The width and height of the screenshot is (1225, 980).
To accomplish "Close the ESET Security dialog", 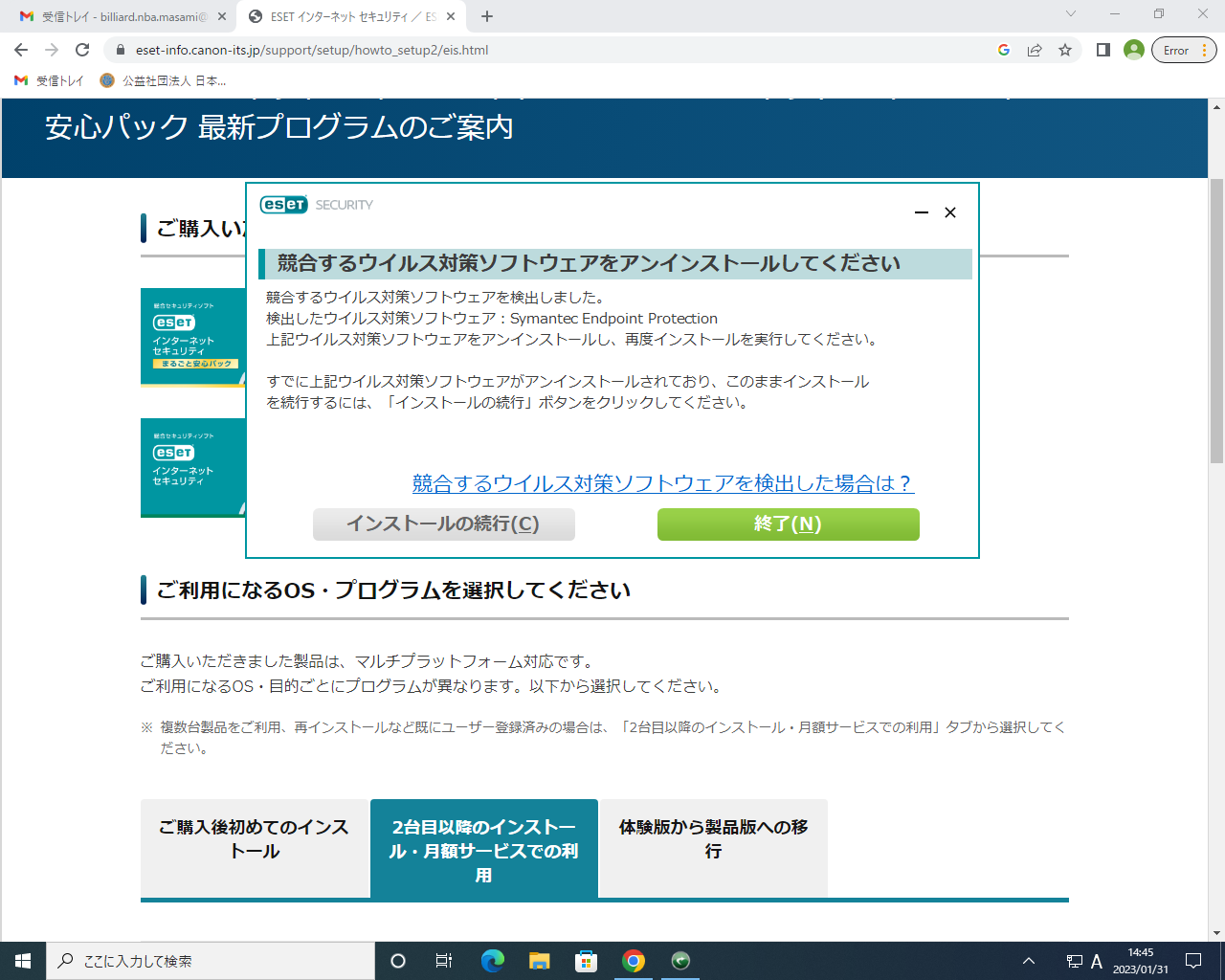I will (x=950, y=212).
